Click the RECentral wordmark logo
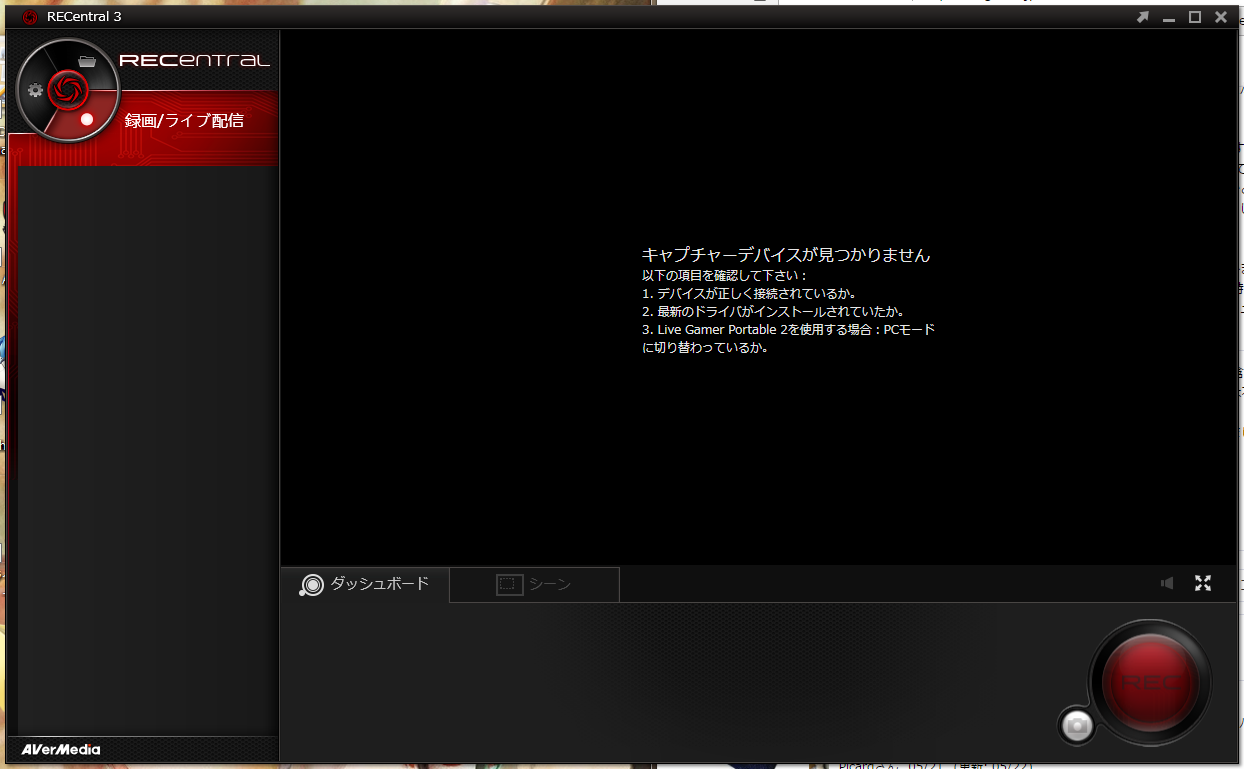 tap(195, 61)
